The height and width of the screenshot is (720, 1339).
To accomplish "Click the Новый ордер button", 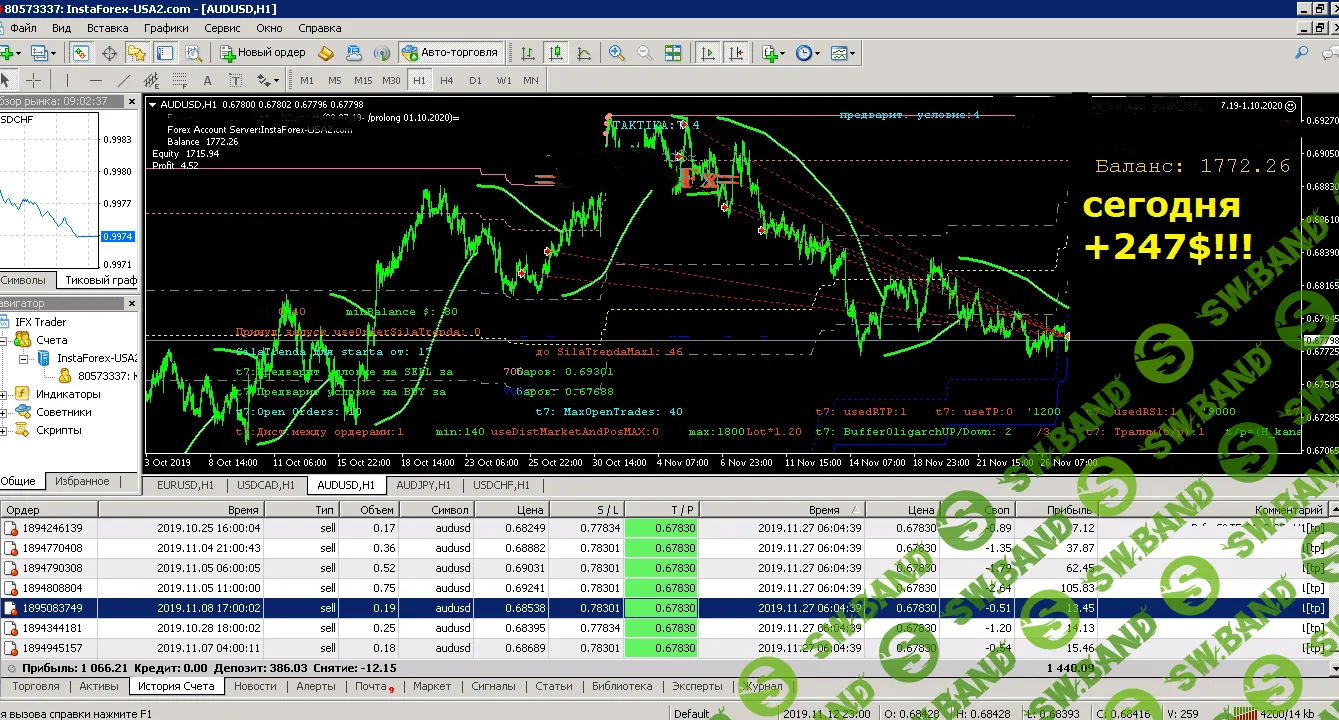I will pos(263,53).
